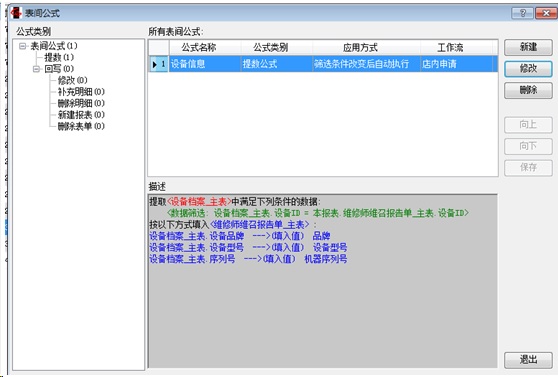The width and height of the screenshot is (558, 377).
Task: Select the 补充明细 (0) tree item
Action: tap(81, 91)
